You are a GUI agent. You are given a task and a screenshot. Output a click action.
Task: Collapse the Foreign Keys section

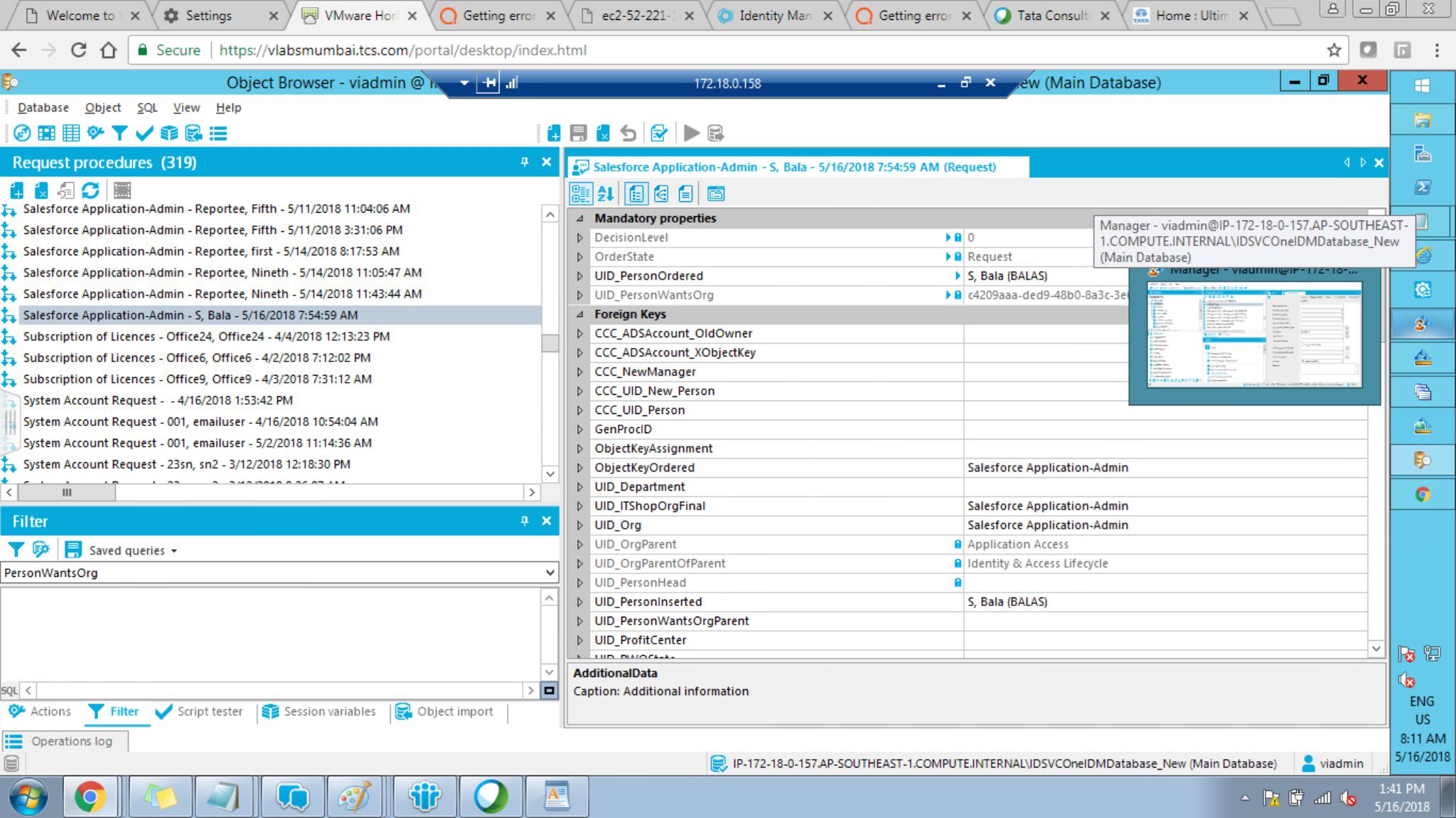pos(579,314)
